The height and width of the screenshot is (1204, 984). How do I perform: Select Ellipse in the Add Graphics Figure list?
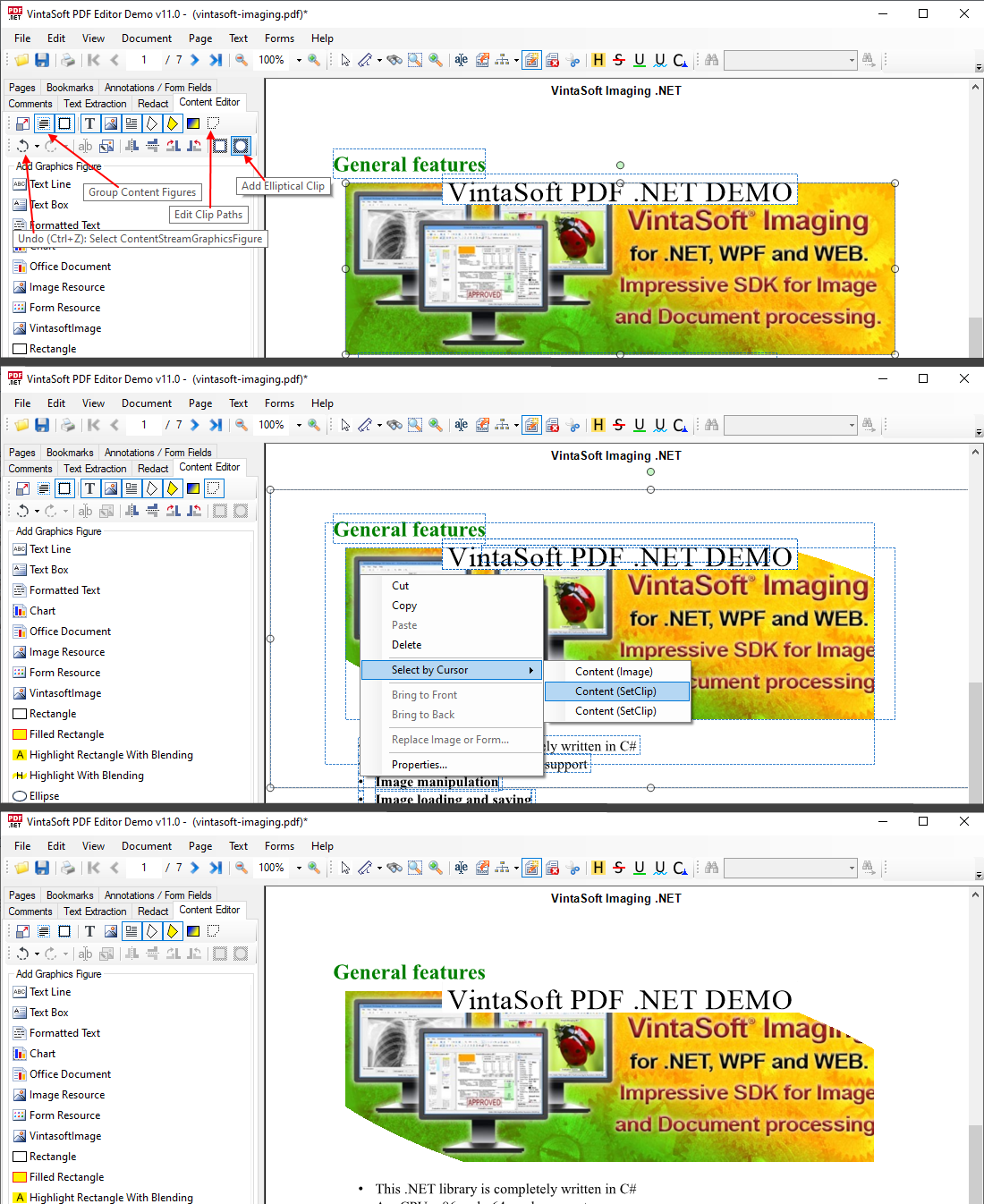click(44, 796)
